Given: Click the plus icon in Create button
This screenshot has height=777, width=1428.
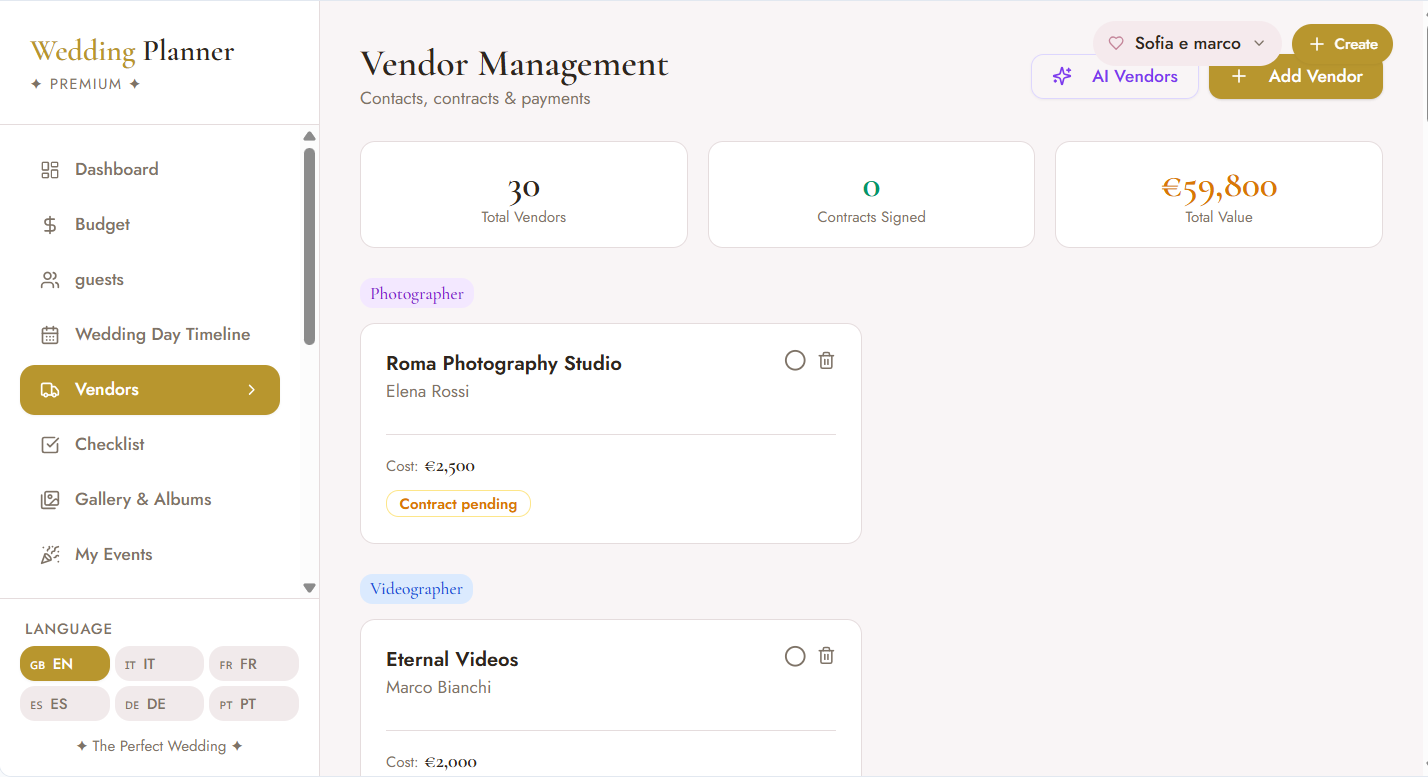Looking at the screenshot, I should 1317,44.
